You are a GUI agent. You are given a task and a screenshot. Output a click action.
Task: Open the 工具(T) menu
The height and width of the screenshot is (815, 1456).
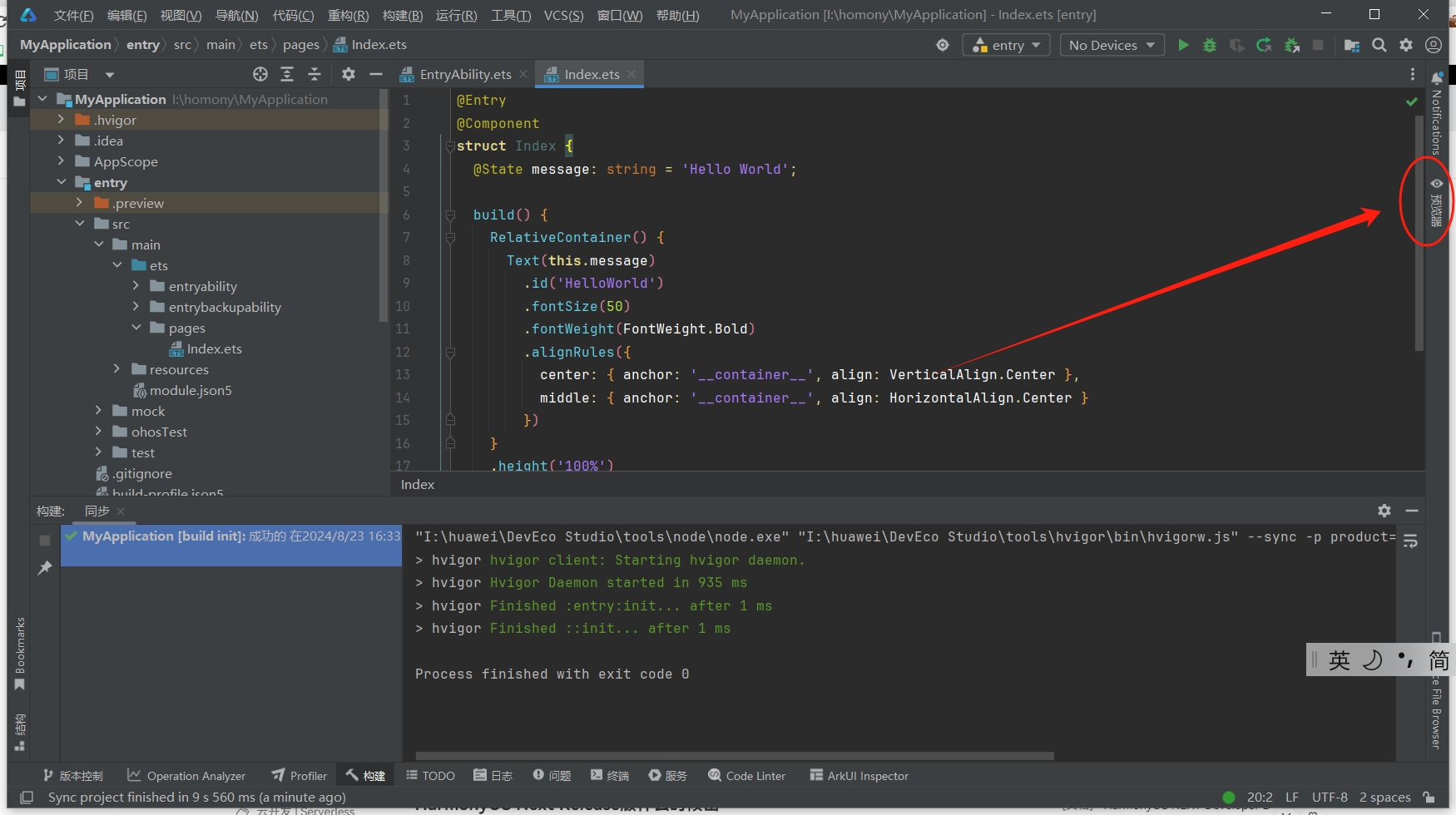click(x=511, y=15)
